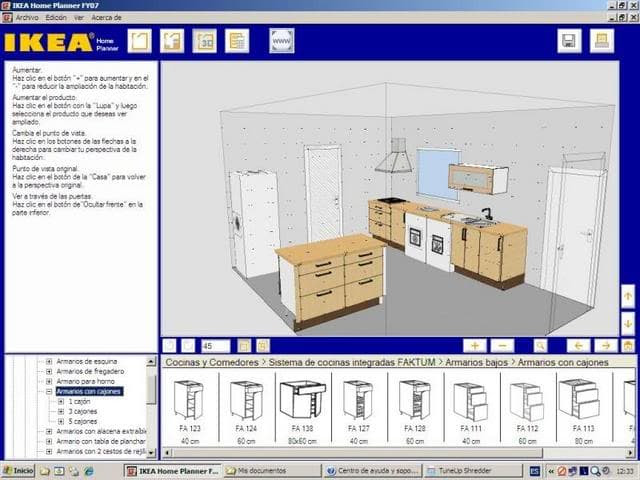Click Cocinas y Comedores breadcrumb
Screen dimensions: 640x480
tap(212, 362)
